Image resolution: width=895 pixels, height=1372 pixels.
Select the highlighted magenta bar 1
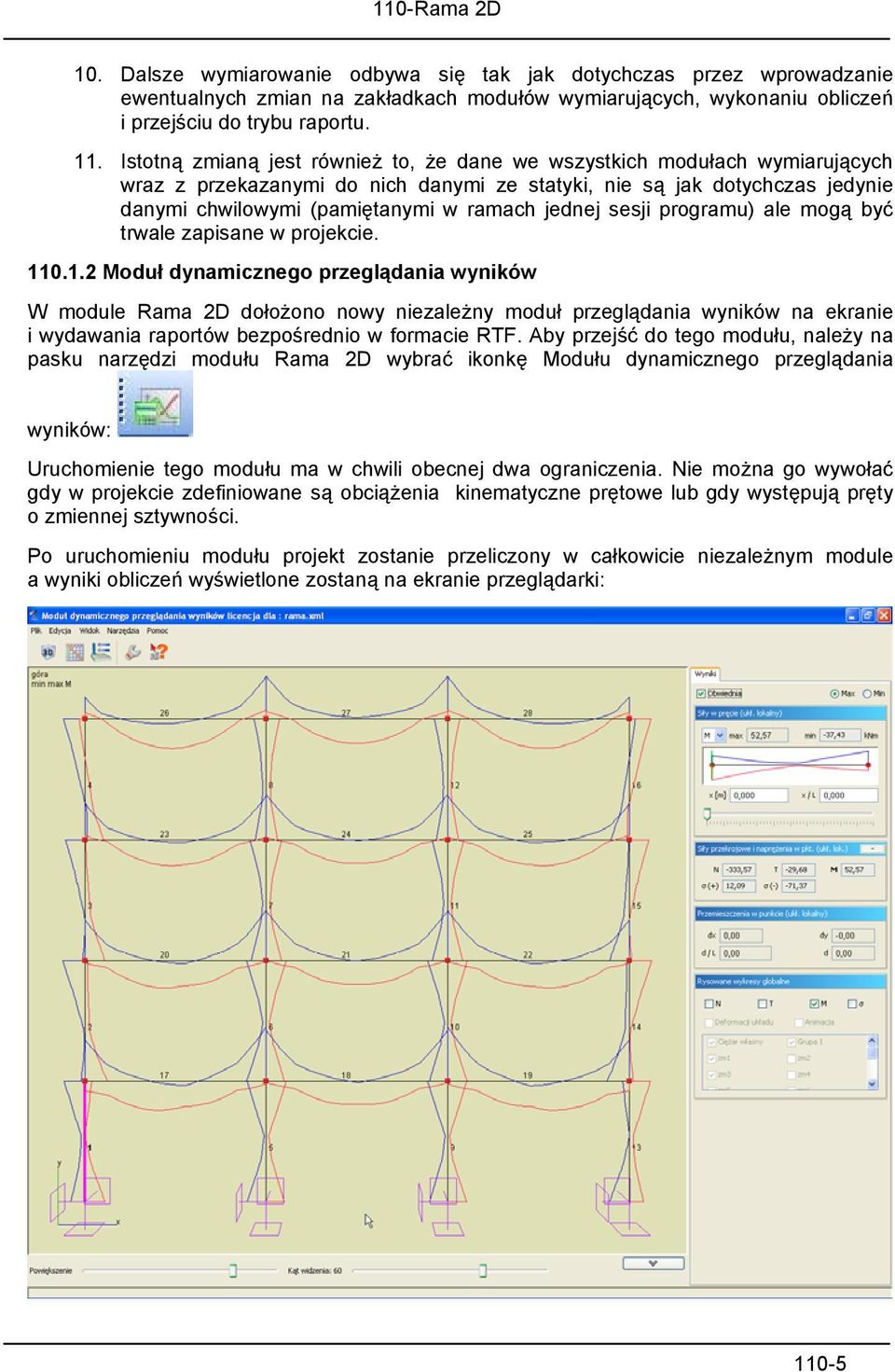point(86,1140)
